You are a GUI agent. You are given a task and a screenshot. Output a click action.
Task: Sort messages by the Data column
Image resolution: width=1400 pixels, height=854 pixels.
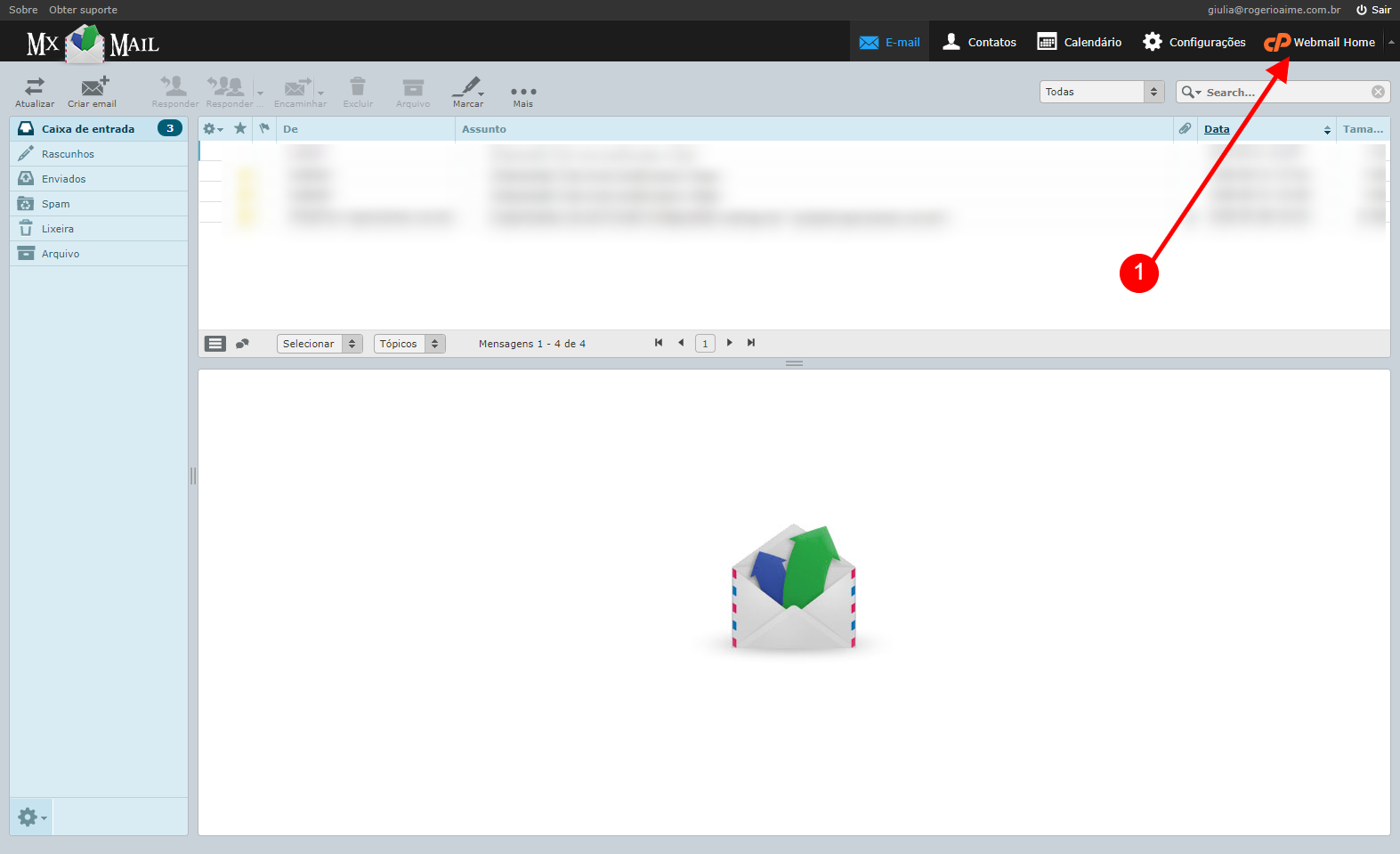pos(1217,129)
